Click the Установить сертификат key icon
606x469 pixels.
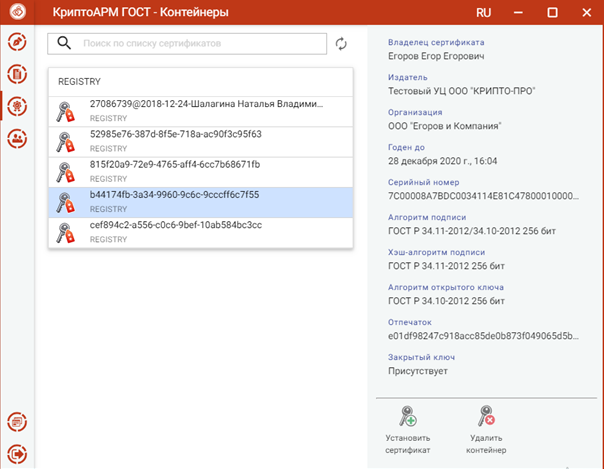click(x=408, y=416)
